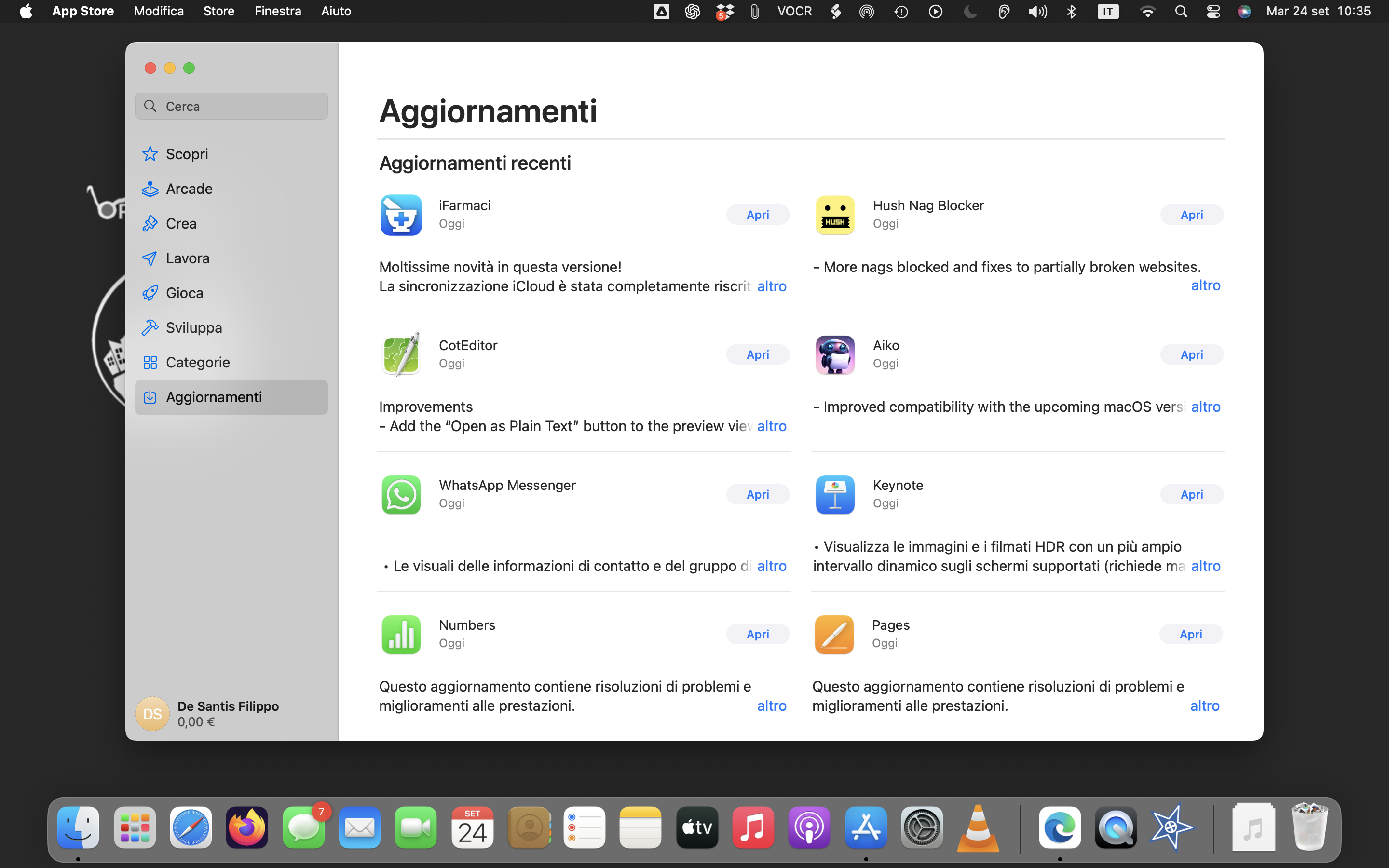Open the App Store menu
The image size is (1389, 868).
point(82,12)
